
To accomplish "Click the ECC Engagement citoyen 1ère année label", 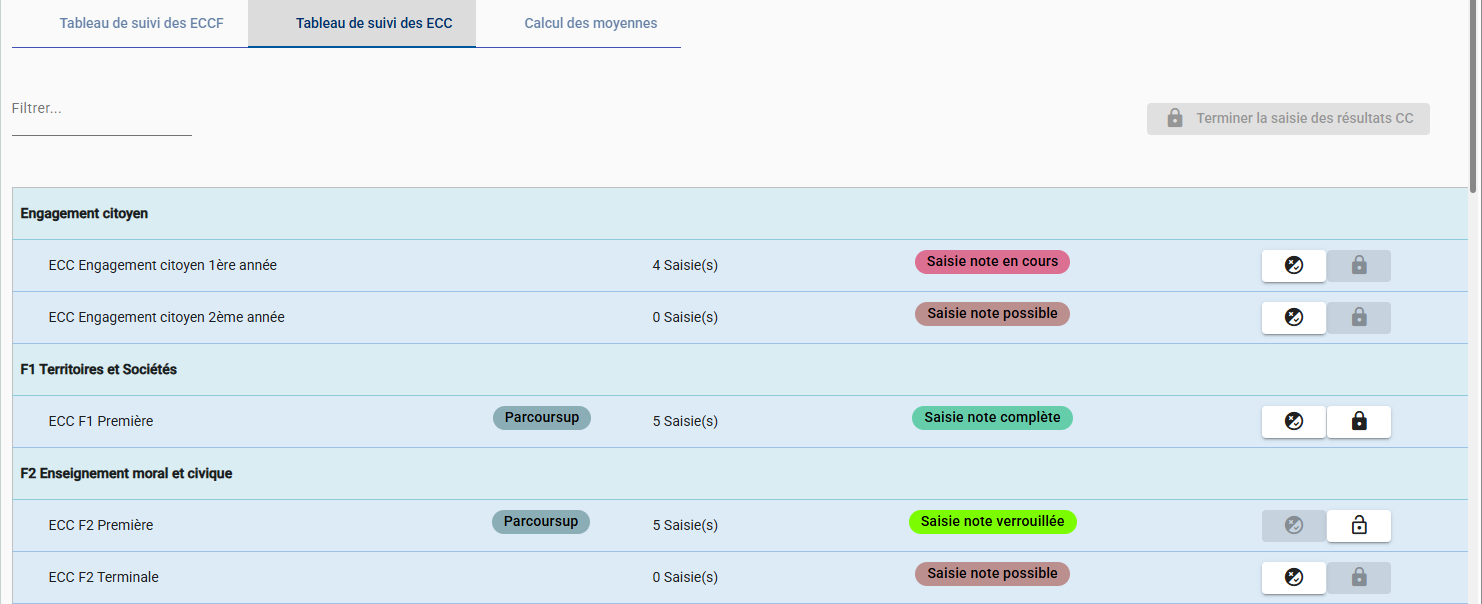I will point(163,266).
